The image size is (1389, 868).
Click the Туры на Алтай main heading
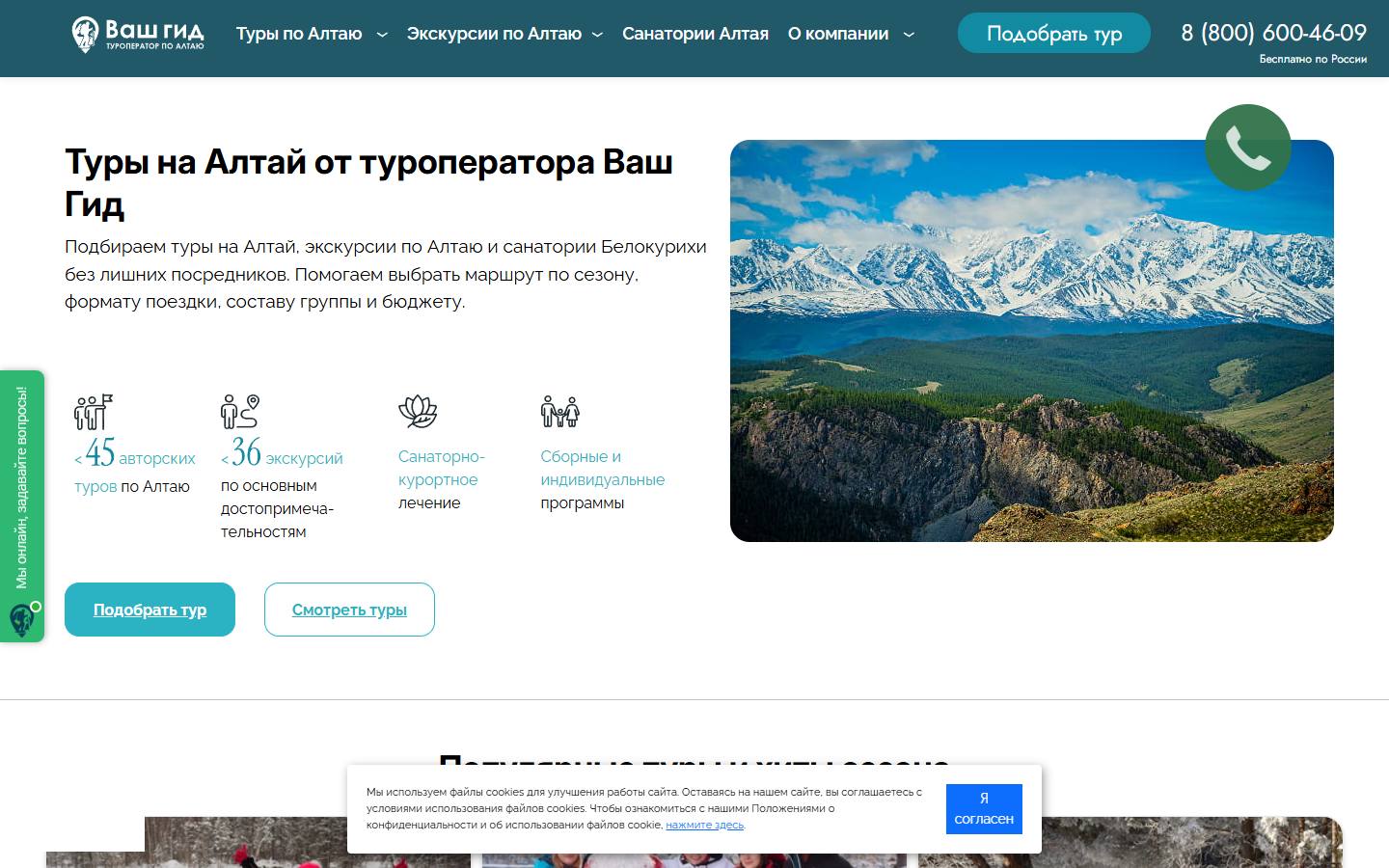(x=368, y=182)
